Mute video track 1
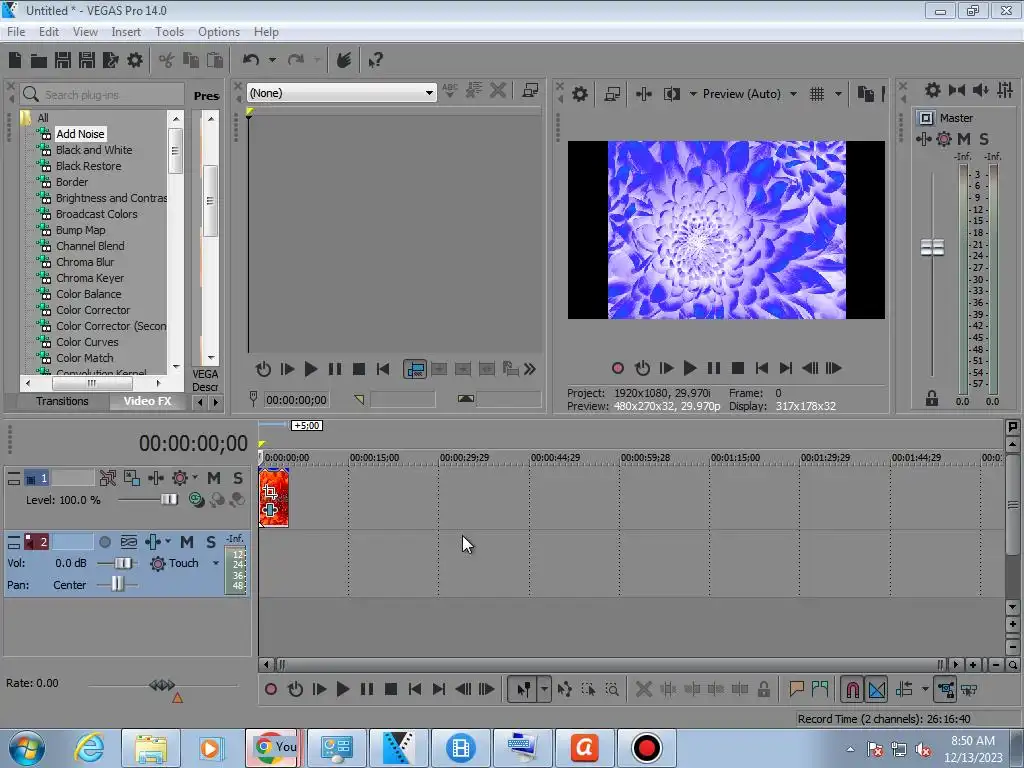Viewport: 1024px width, 768px height. pyautogui.click(x=214, y=478)
